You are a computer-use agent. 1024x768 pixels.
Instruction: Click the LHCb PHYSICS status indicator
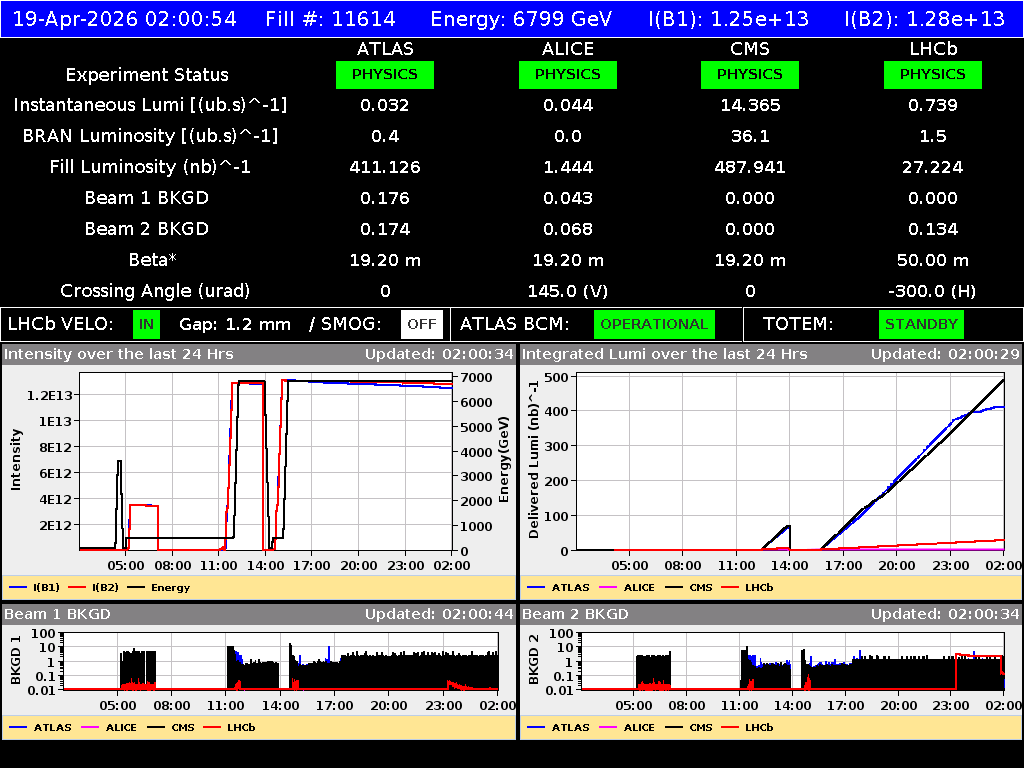coord(933,74)
